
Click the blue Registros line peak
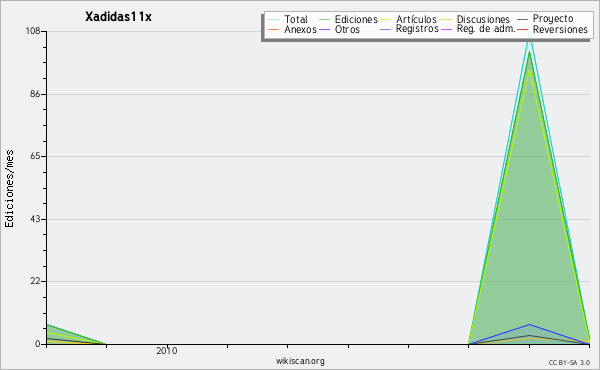pos(530,324)
